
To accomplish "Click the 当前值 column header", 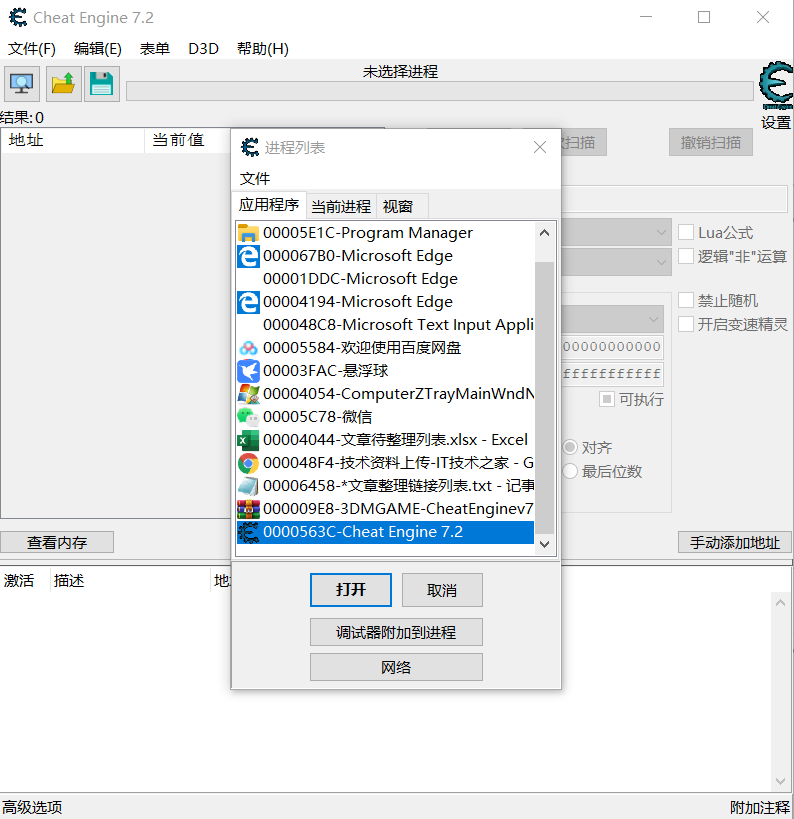I will point(187,140).
